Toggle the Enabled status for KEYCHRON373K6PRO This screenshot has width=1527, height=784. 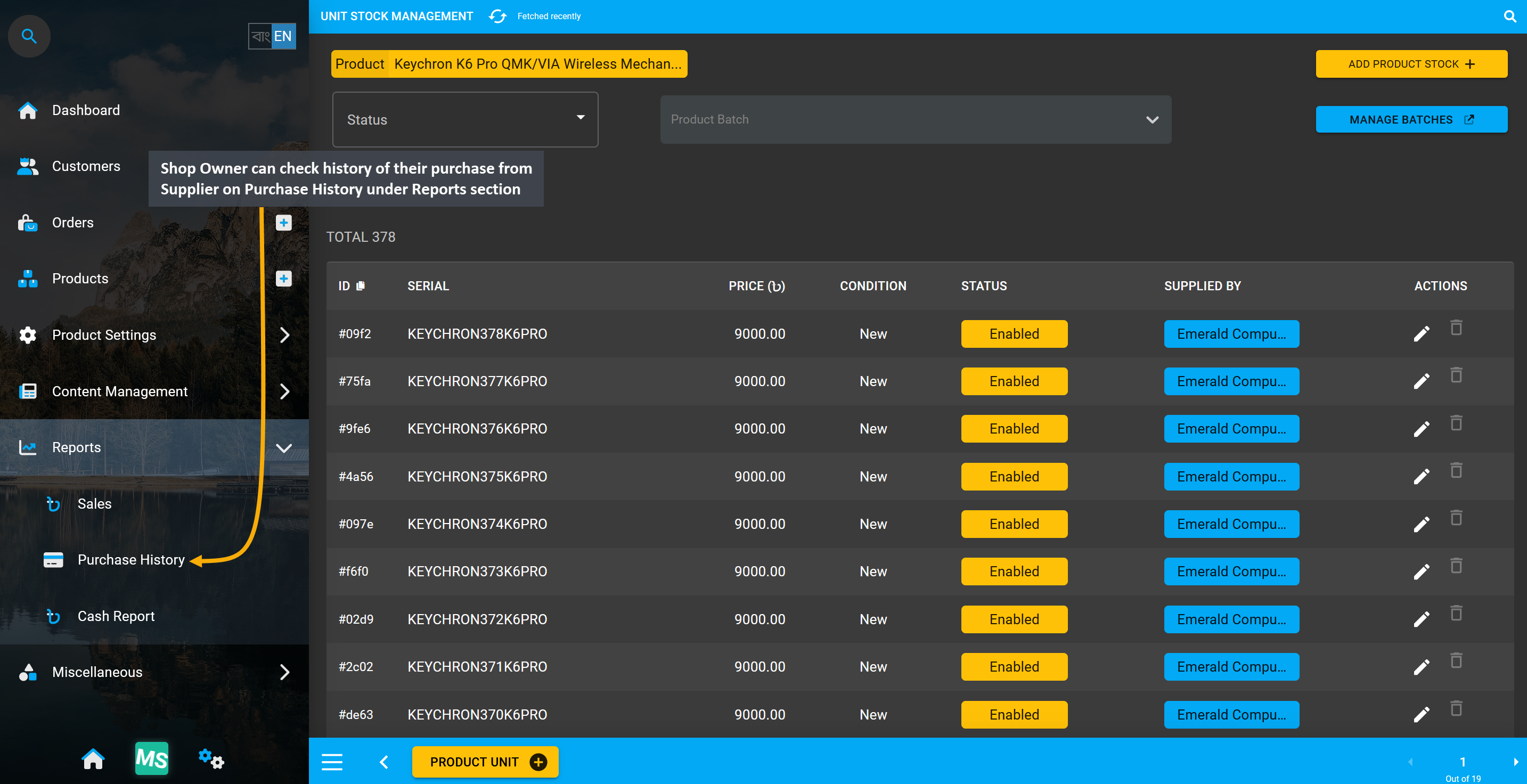(x=1014, y=571)
